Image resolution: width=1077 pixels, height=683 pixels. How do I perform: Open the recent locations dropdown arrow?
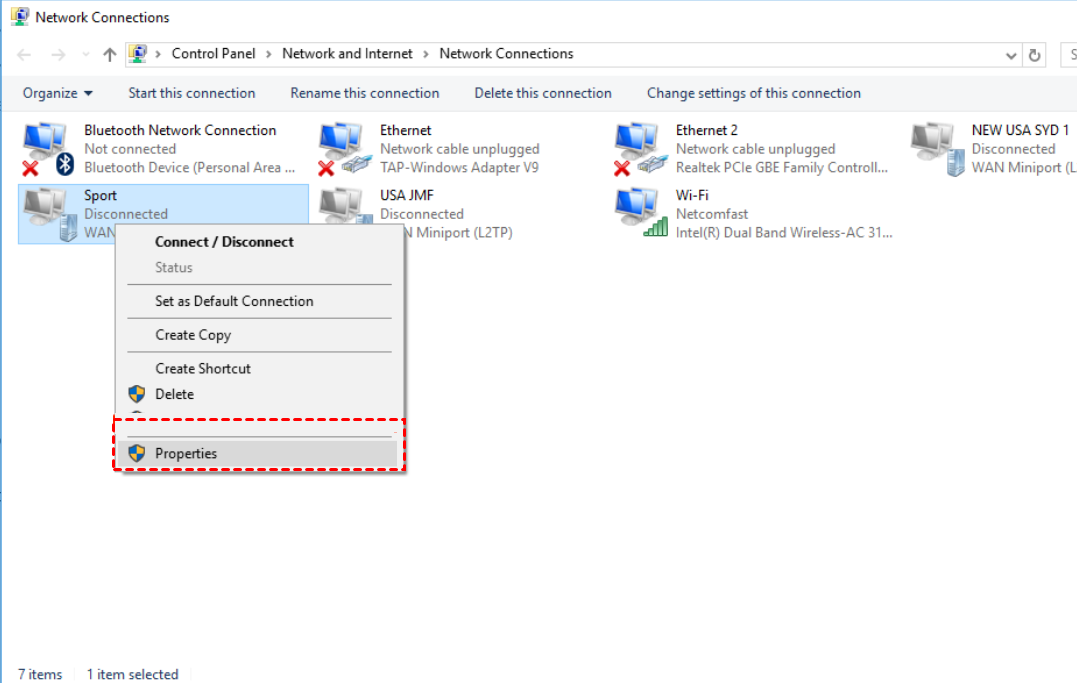85,54
